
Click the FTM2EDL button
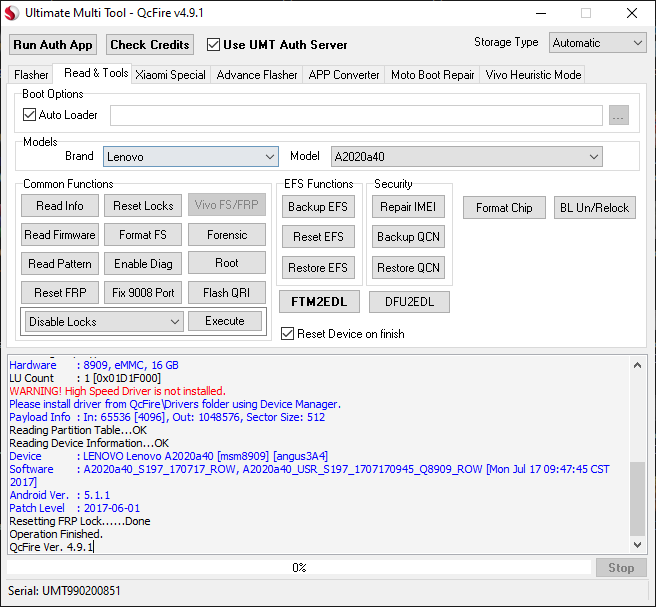(318, 302)
